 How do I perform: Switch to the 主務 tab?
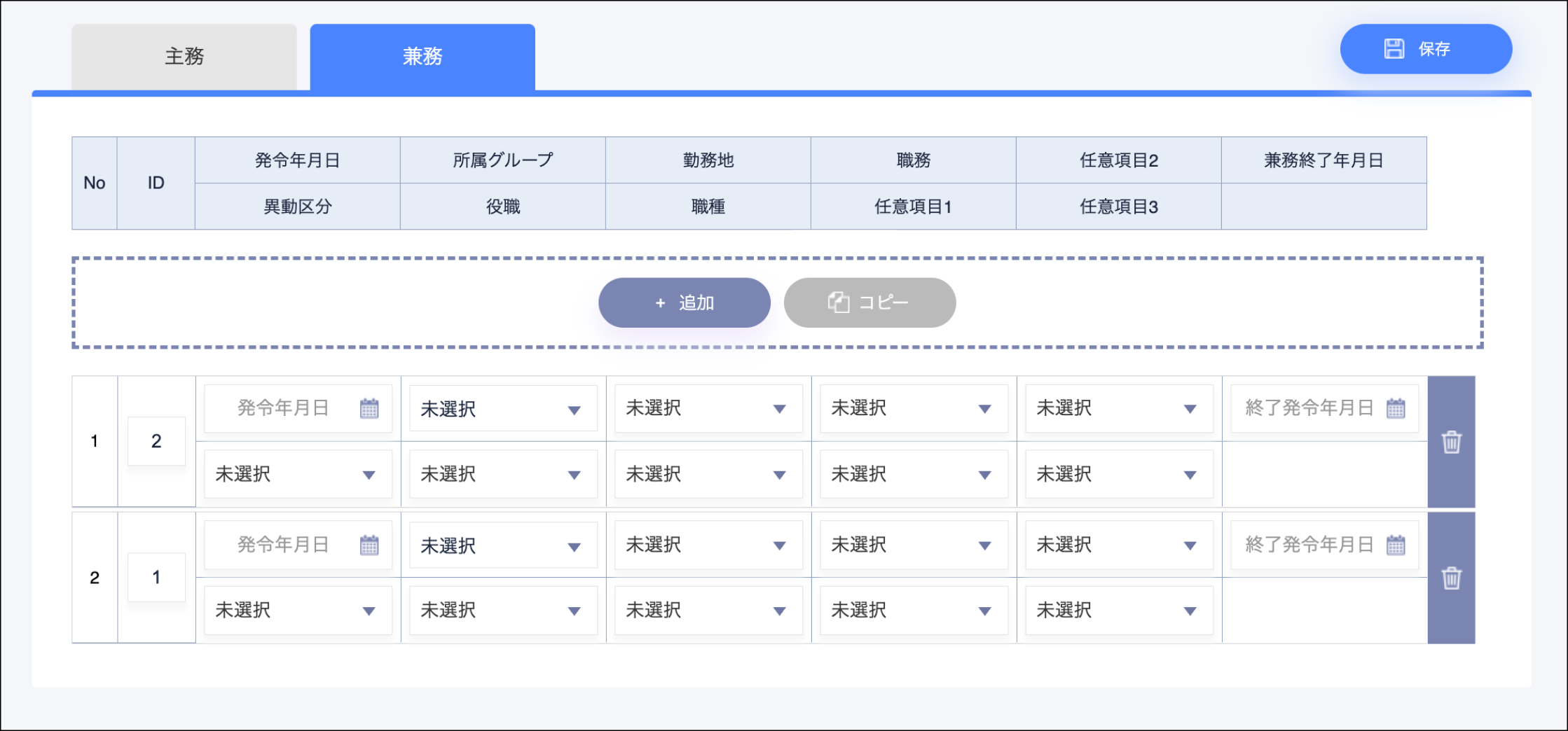pyautogui.click(x=184, y=57)
